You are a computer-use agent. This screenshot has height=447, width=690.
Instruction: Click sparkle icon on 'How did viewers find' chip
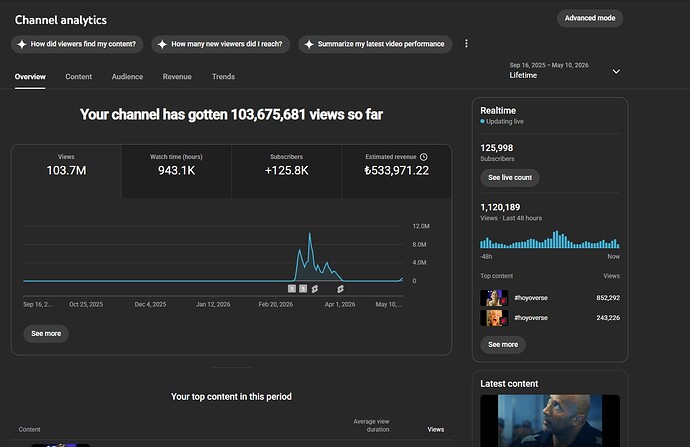(22, 44)
